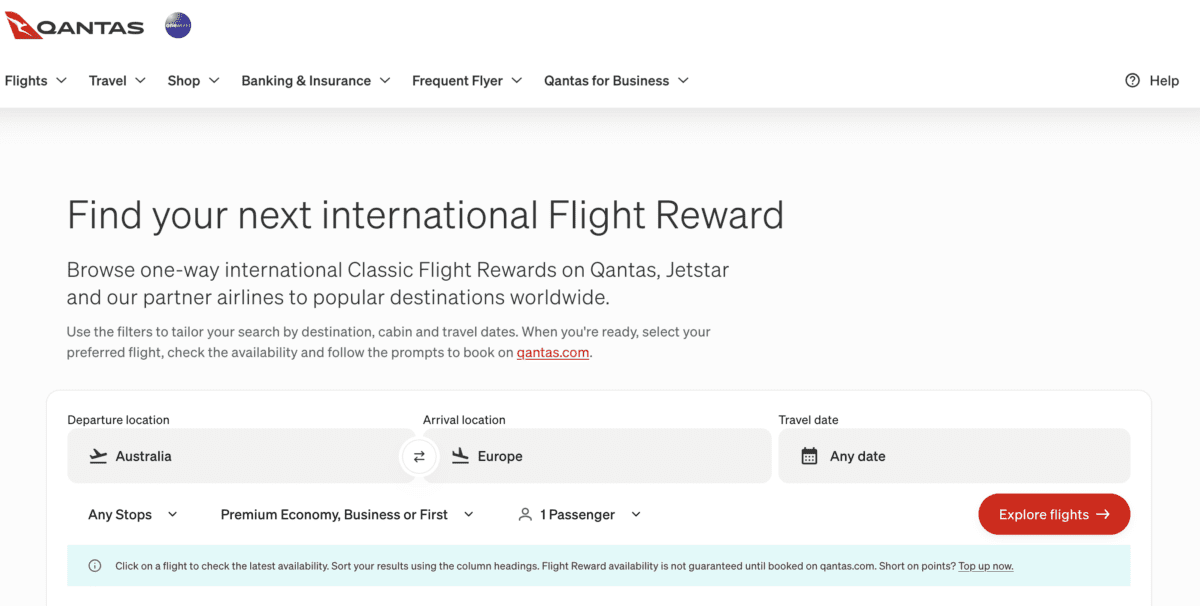
Task: Click the calendar icon for travel date
Action: click(810, 456)
